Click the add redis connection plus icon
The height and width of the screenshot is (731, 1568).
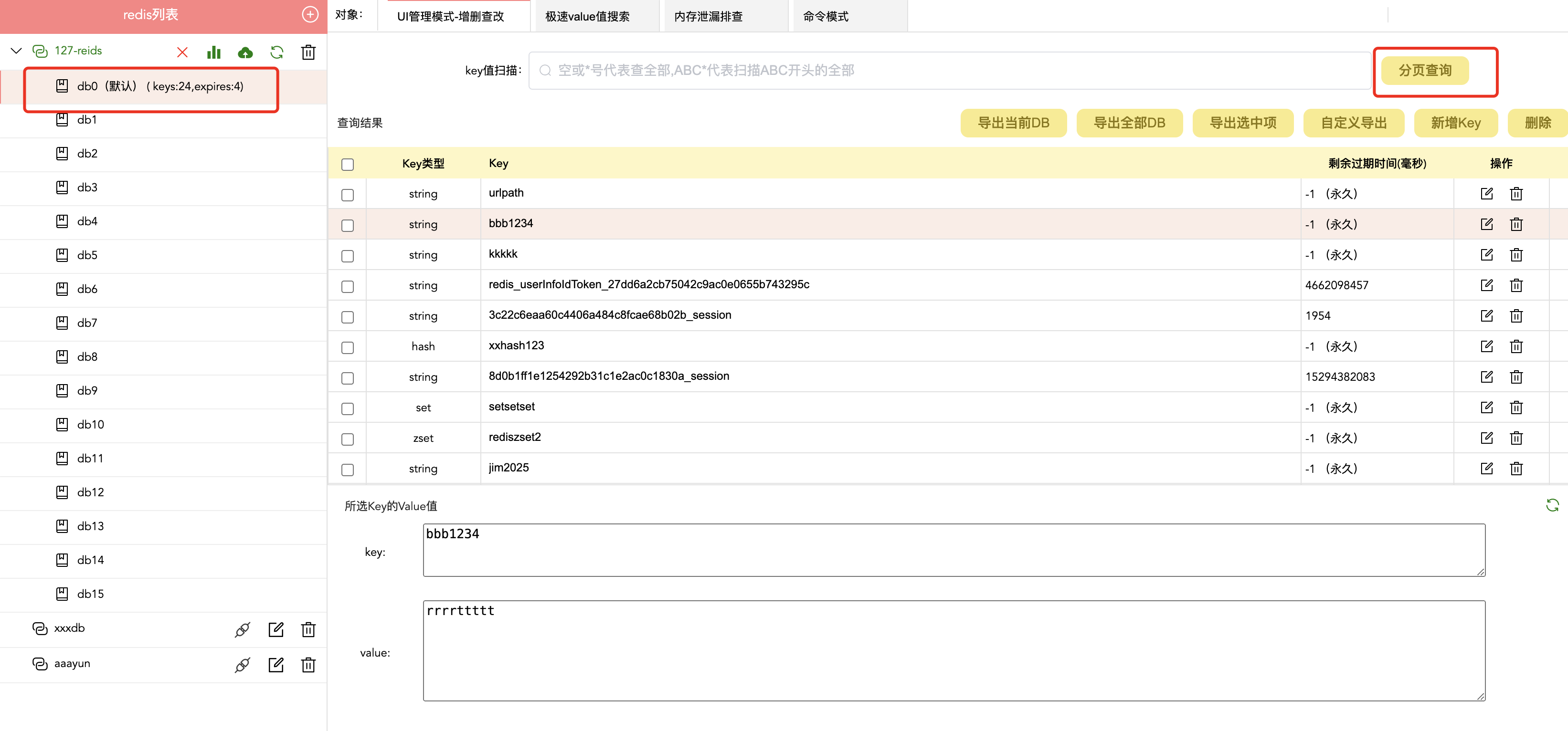310,15
